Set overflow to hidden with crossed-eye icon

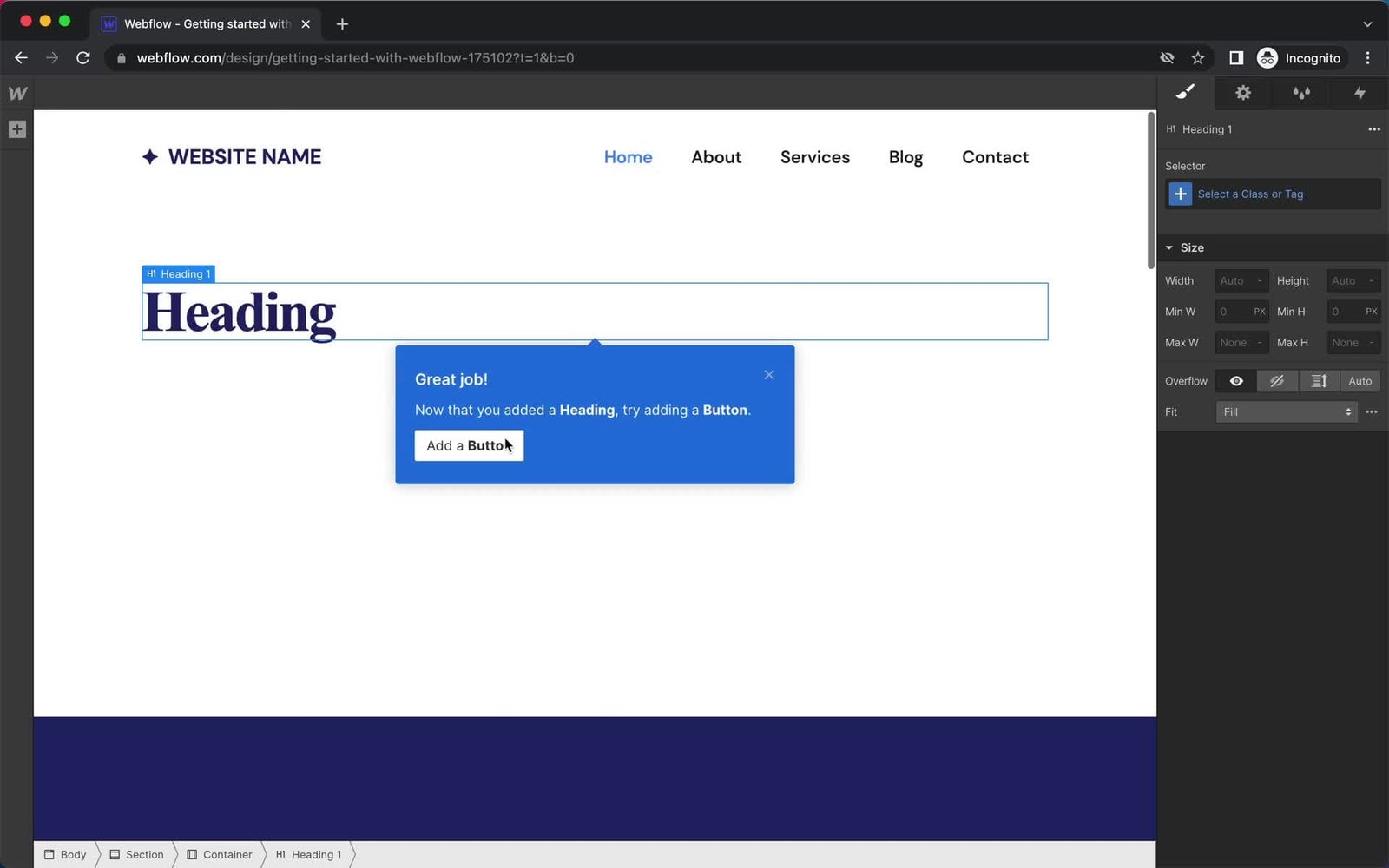(1277, 381)
